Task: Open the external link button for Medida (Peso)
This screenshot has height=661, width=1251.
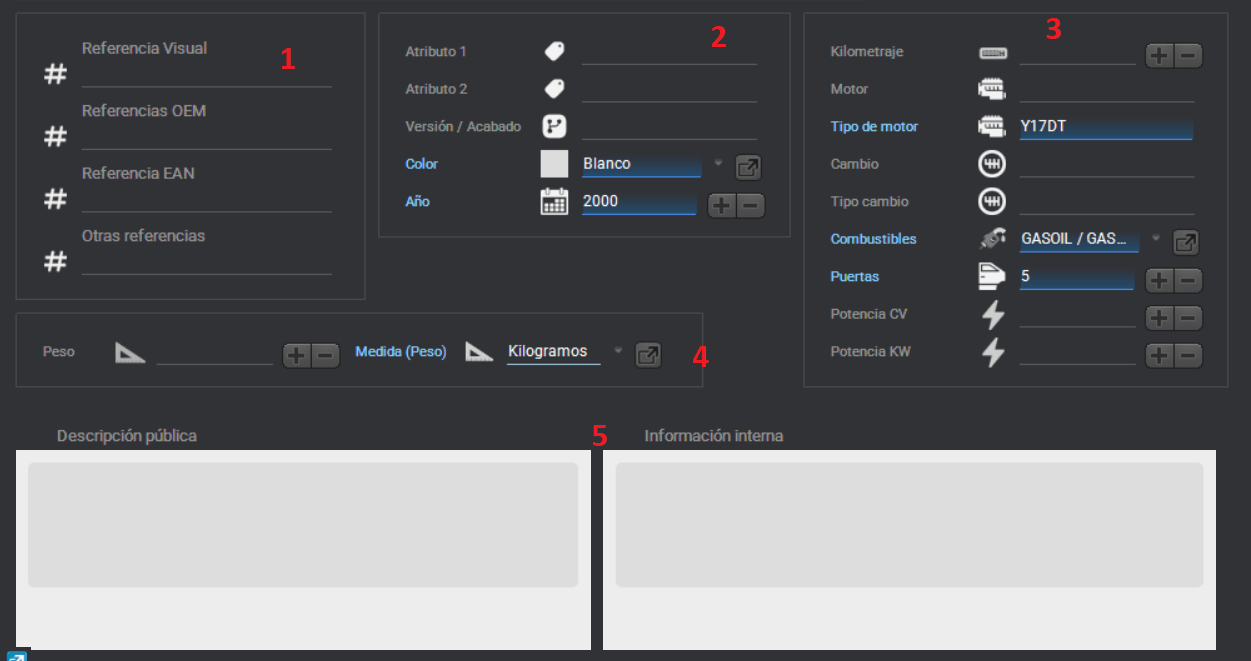Action: point(648,355)
